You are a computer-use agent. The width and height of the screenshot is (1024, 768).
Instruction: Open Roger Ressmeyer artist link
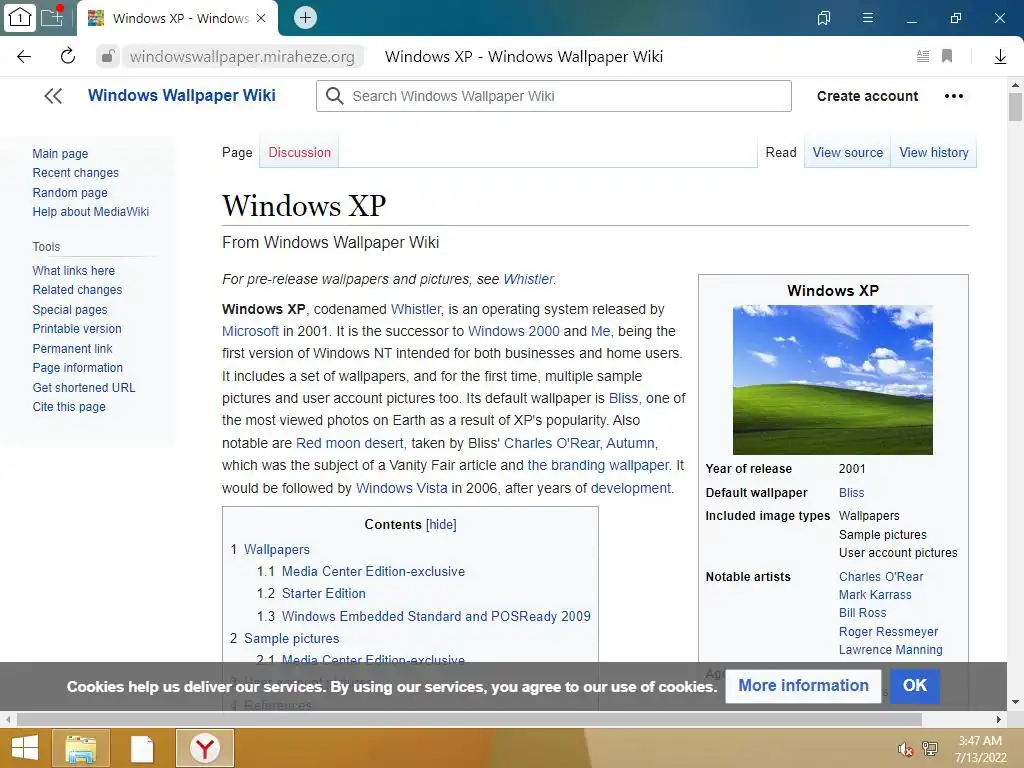click(x=888, y=632)
